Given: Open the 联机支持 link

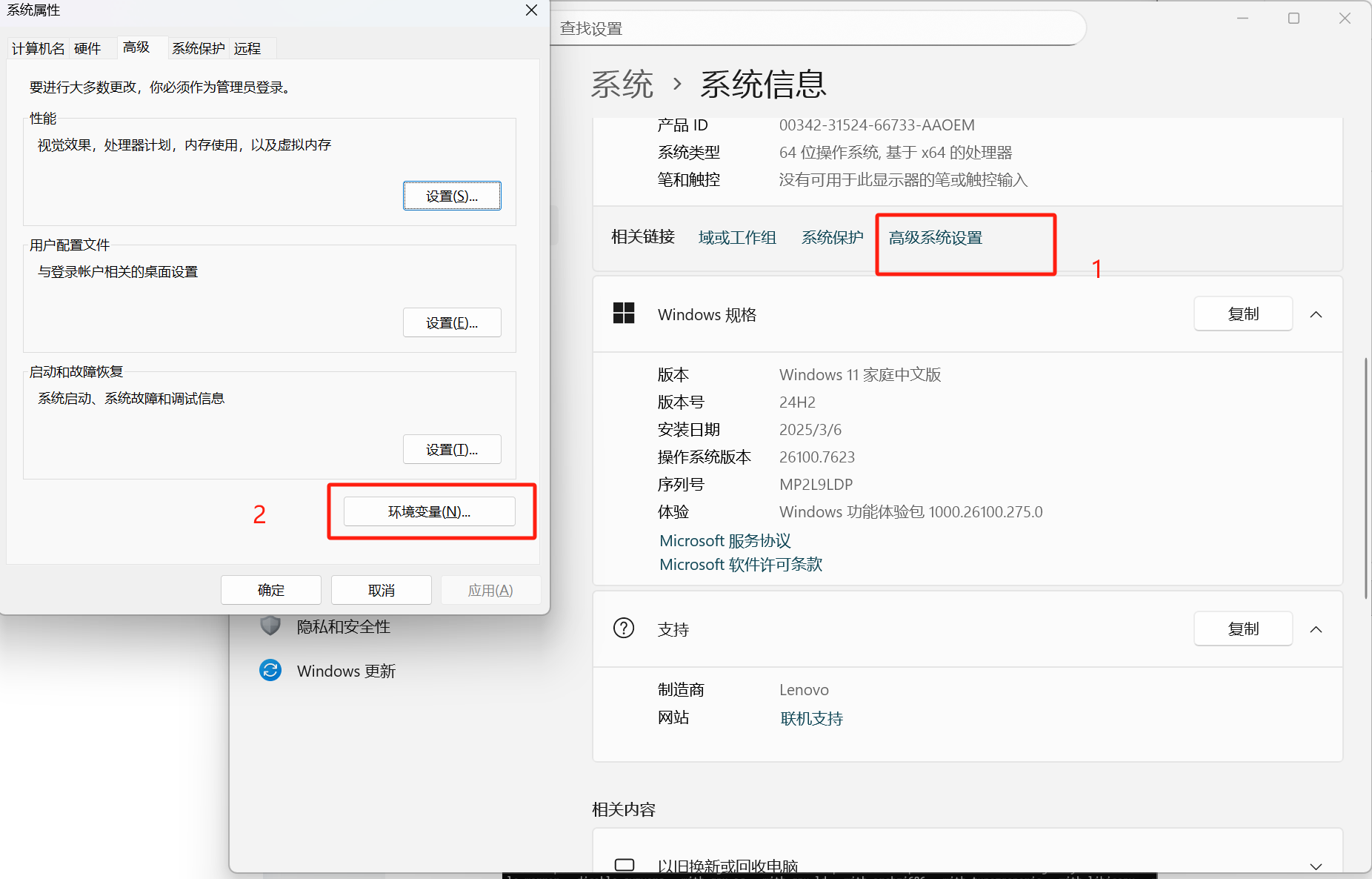Looking at the screenshot, I should pyautogui.click(x=812, y=718).
